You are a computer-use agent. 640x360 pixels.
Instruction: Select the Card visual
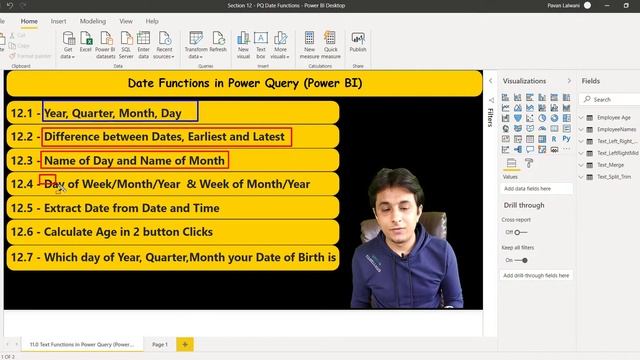(554, 129)
